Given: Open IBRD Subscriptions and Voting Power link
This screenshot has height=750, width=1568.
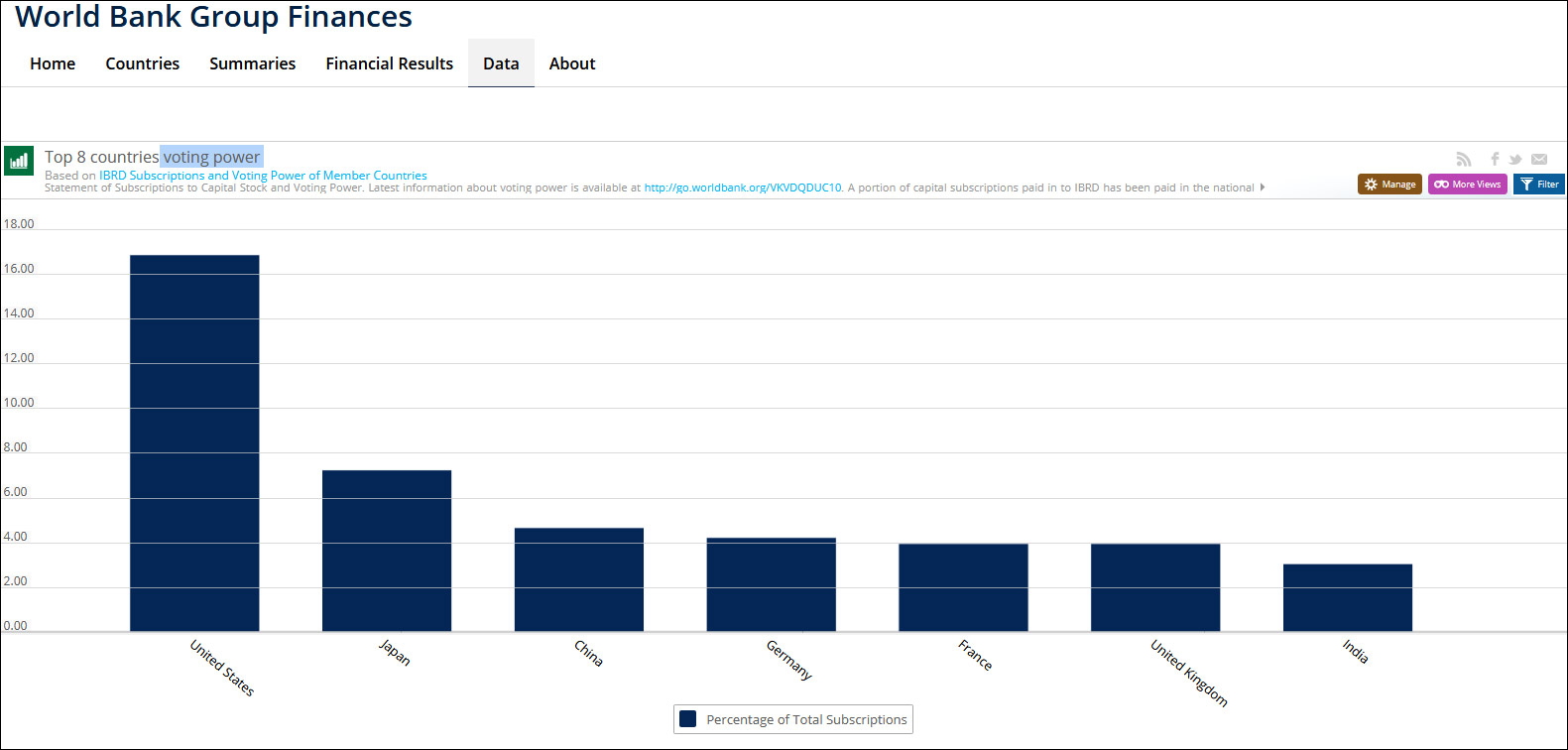Looking at the screenshot, I should pos(263,176).
